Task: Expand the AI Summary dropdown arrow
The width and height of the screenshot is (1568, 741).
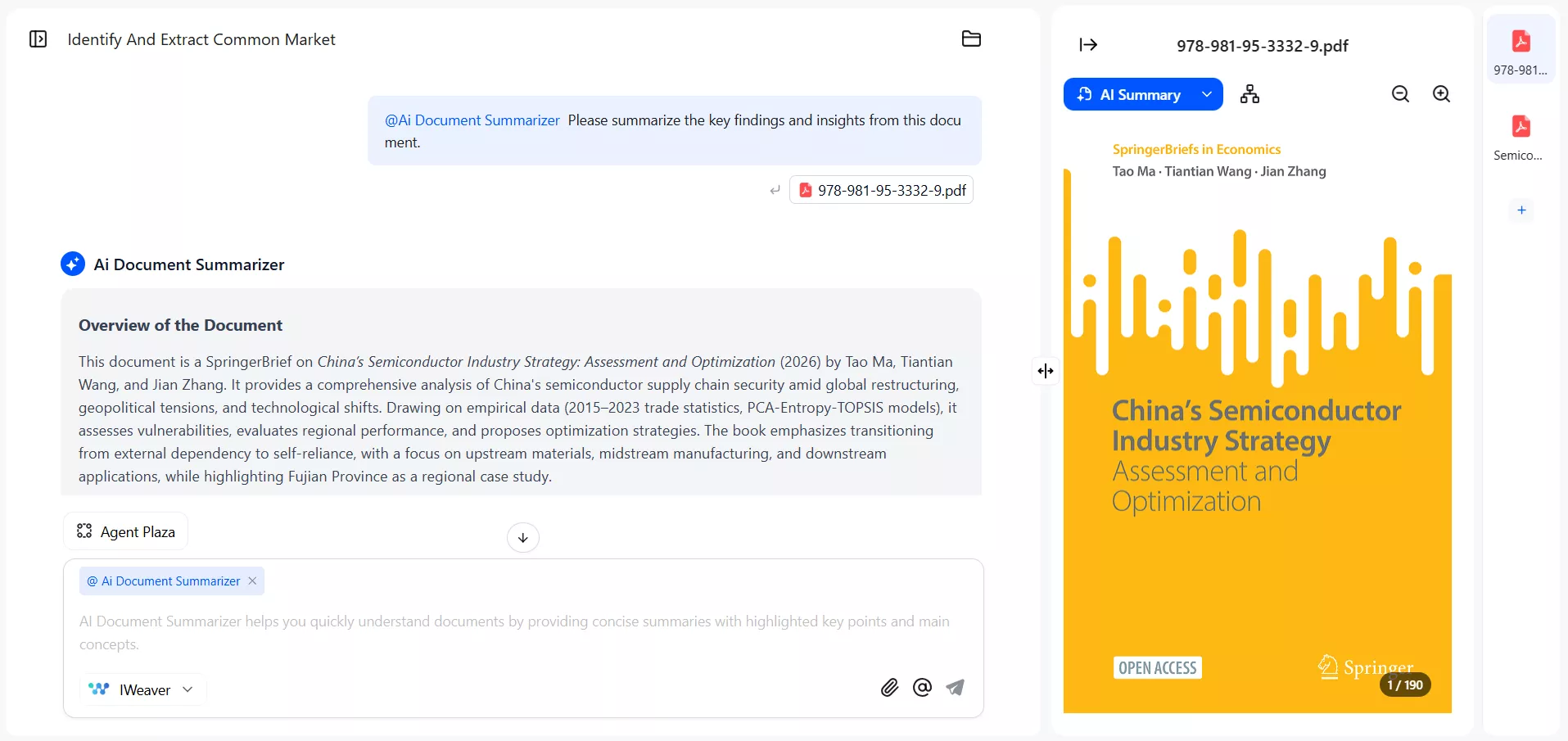Action: click(1207, 94)
